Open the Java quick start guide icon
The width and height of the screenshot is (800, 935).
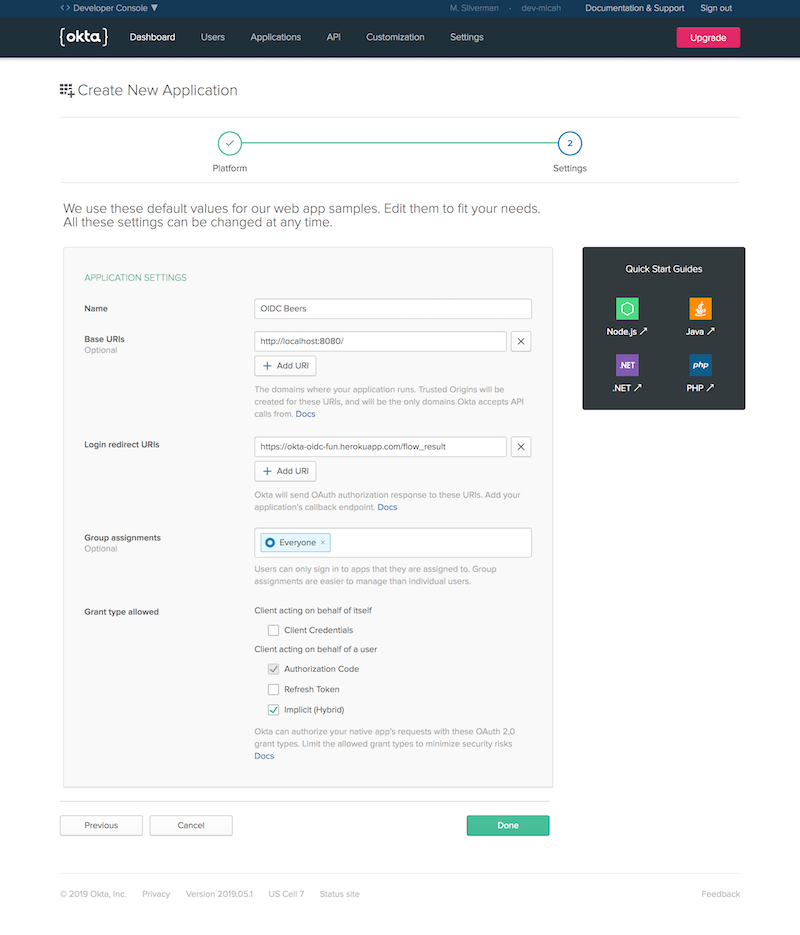coord(700,308)
